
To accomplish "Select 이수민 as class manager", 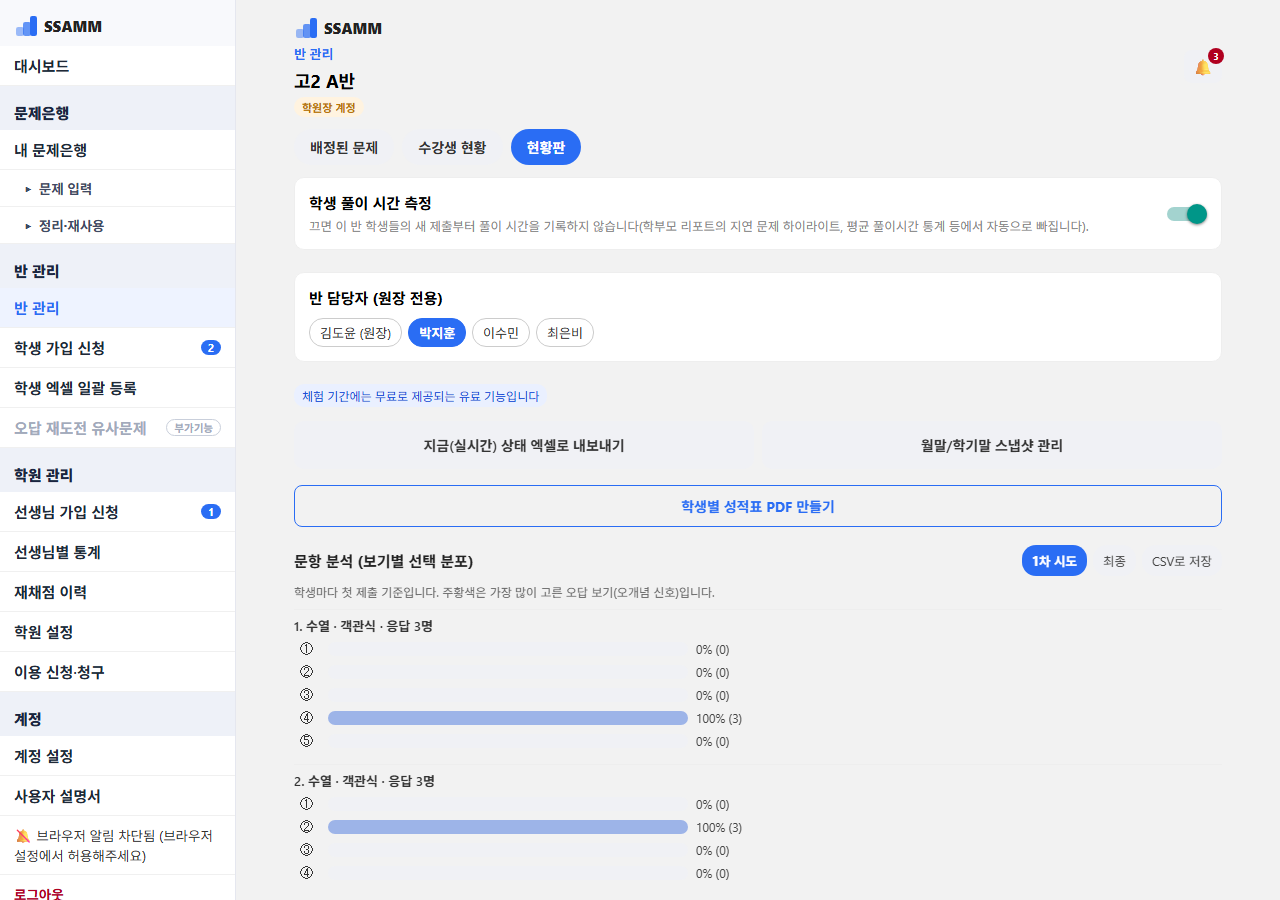I will (x=501, y=333).
